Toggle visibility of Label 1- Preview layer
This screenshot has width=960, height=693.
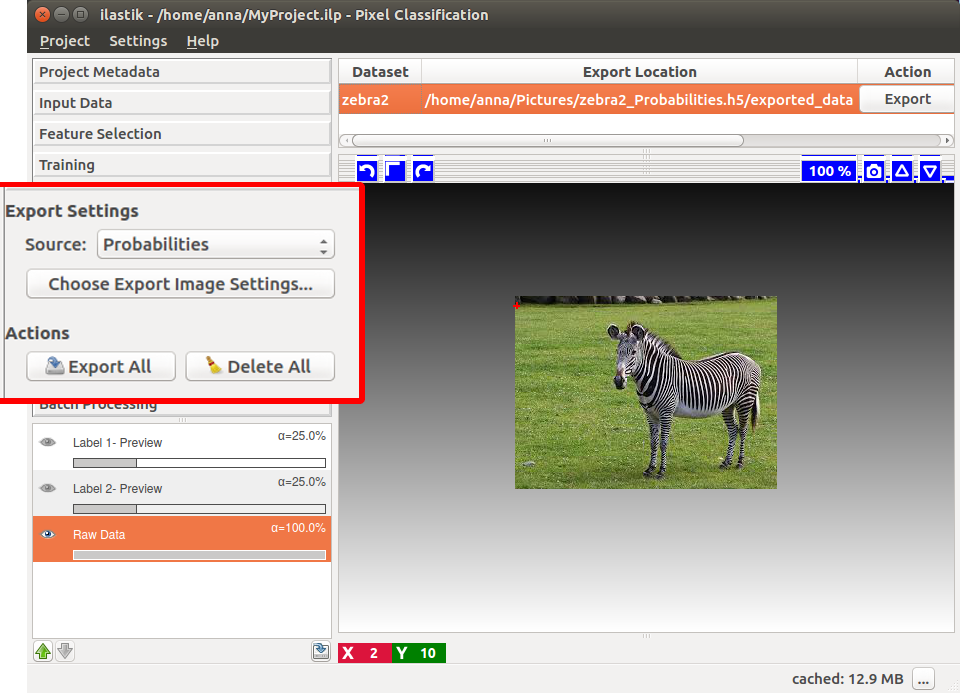(47, 442)
